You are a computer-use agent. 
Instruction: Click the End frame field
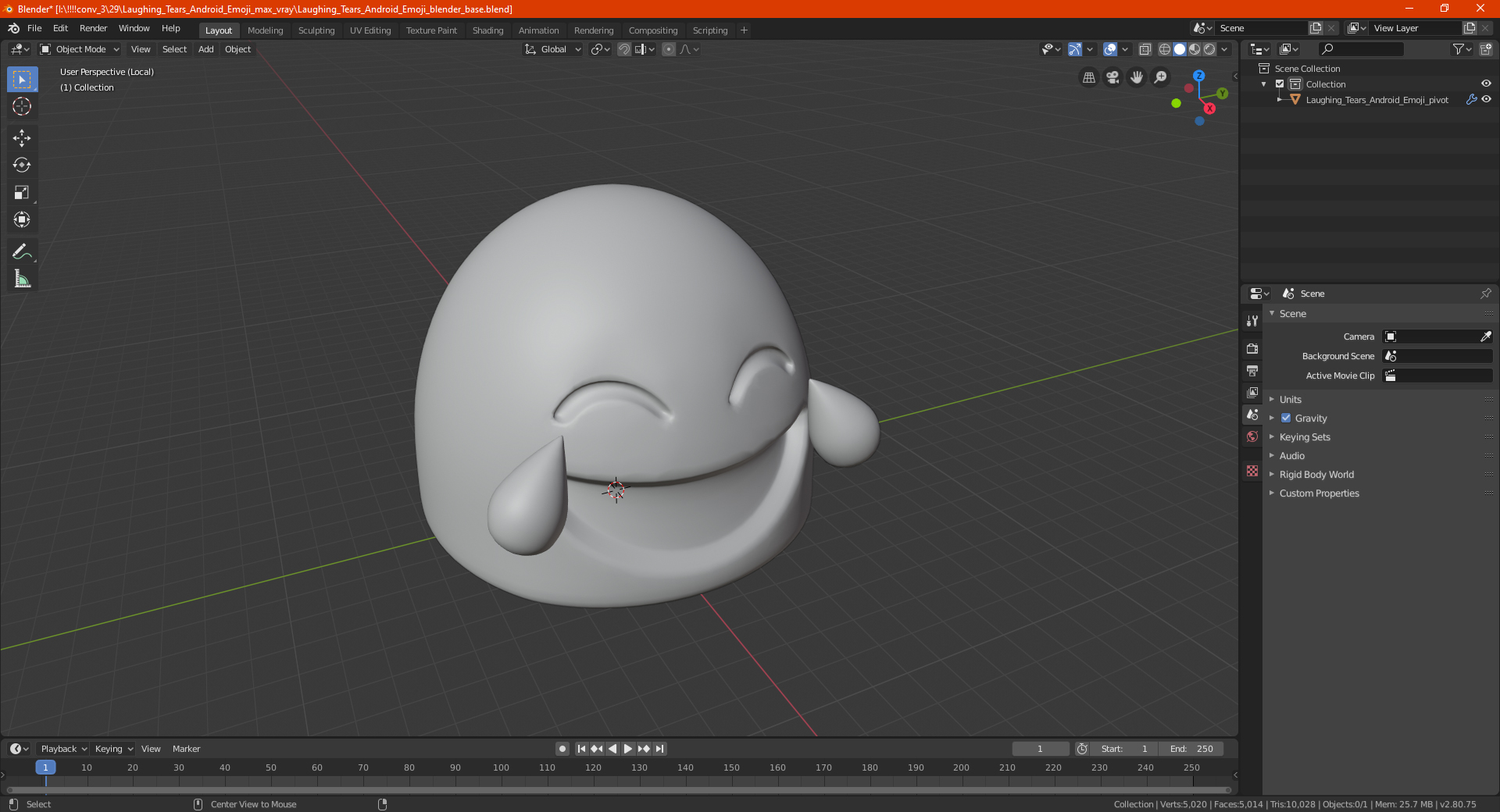(1191, 749)
